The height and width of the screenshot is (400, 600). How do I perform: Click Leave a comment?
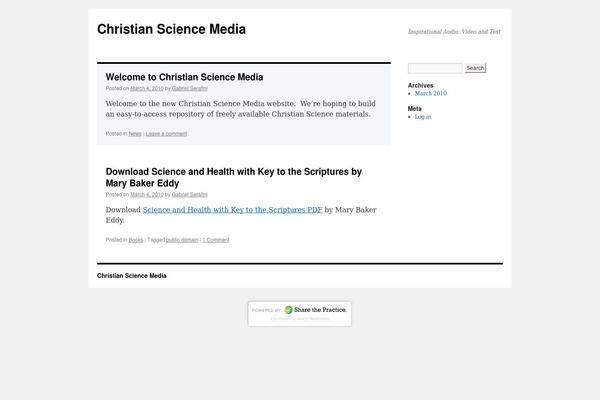click(x=166, y=133)
